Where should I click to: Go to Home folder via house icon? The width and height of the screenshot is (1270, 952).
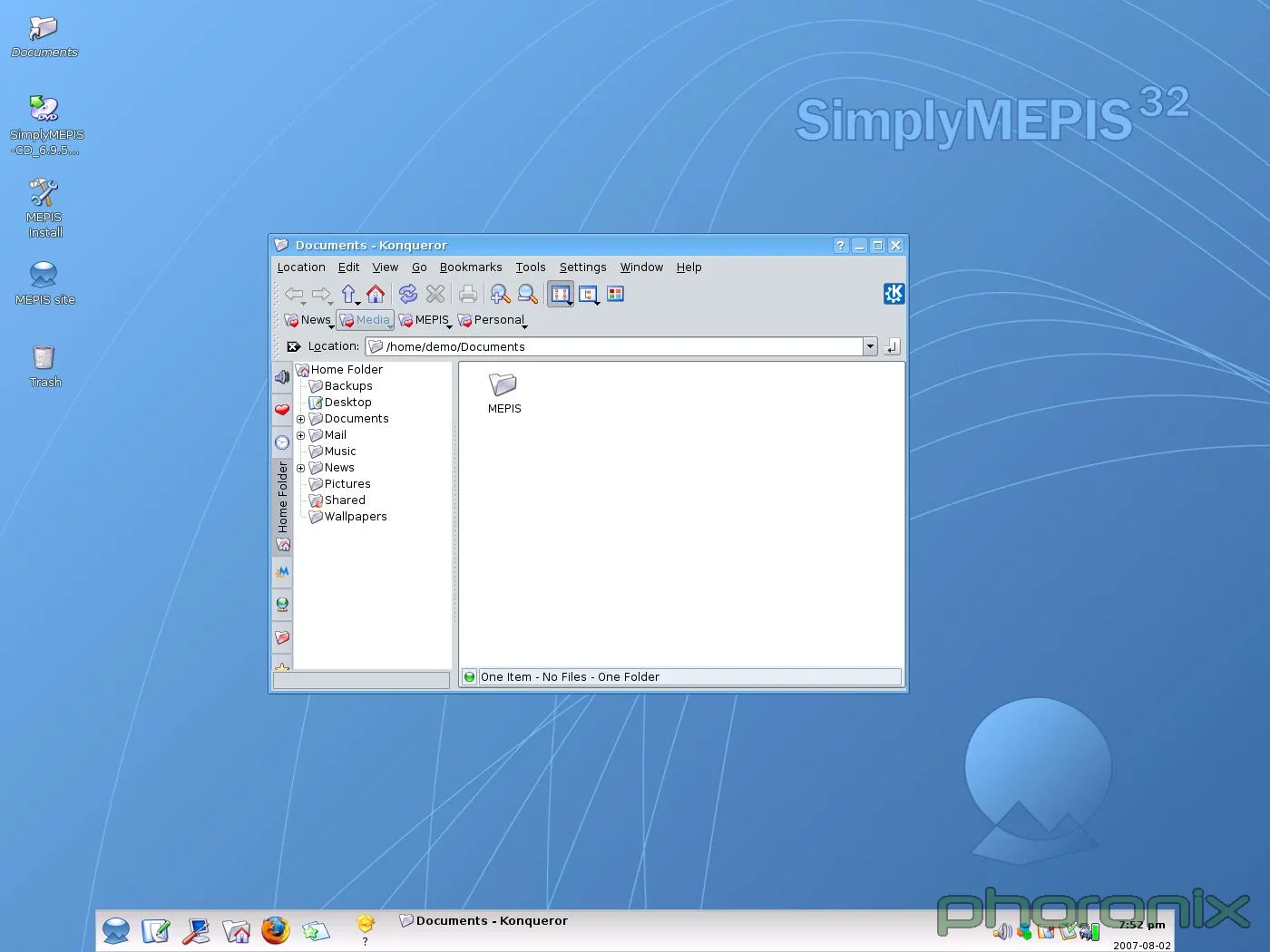tap(376, 294)
